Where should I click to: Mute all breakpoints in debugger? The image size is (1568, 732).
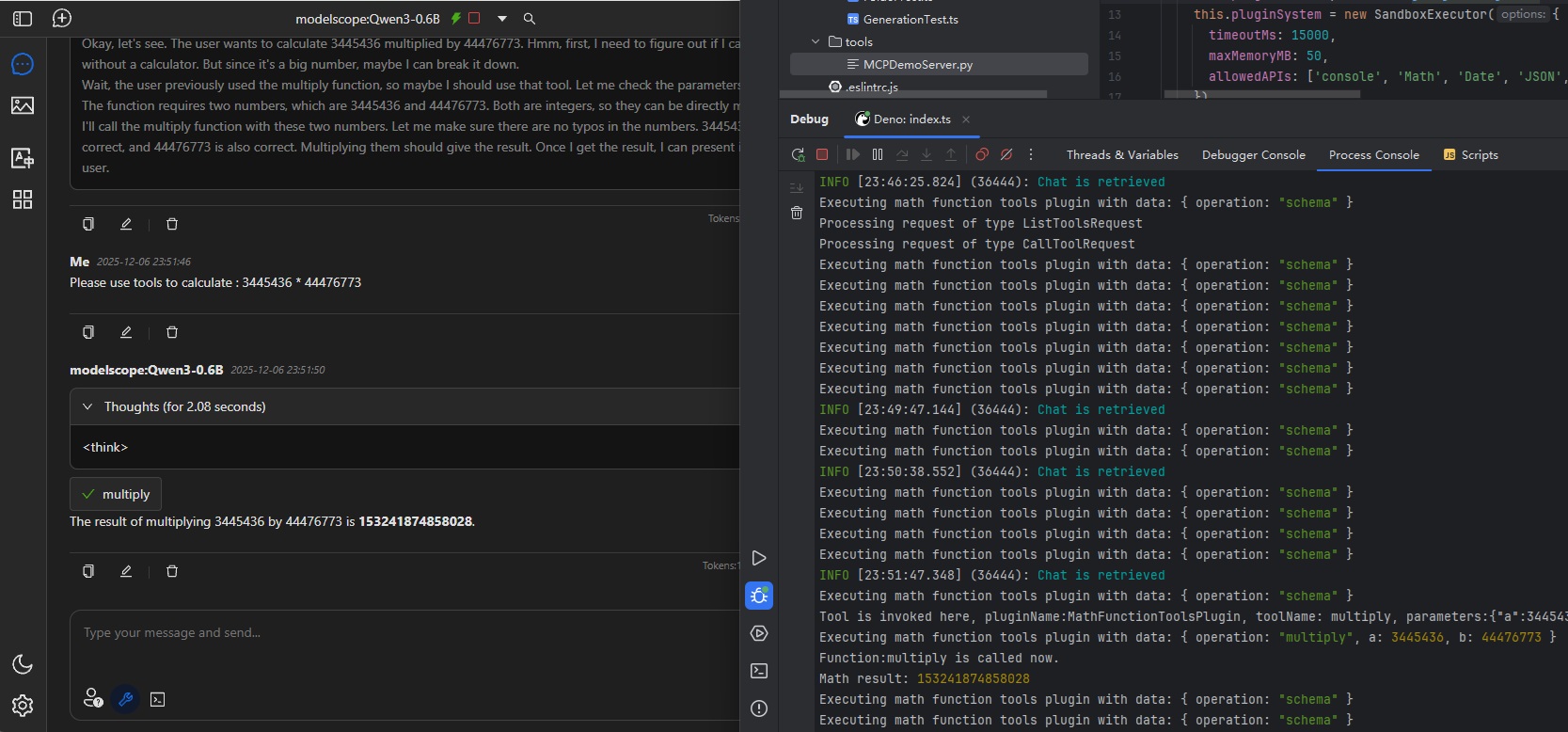1006,155
